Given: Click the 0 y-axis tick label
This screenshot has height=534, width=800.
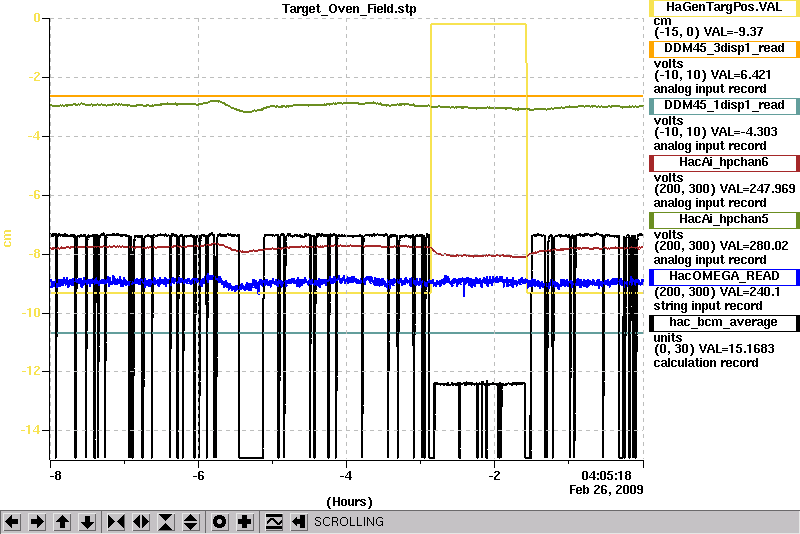Looking at the screenshot, I should 37,18.
